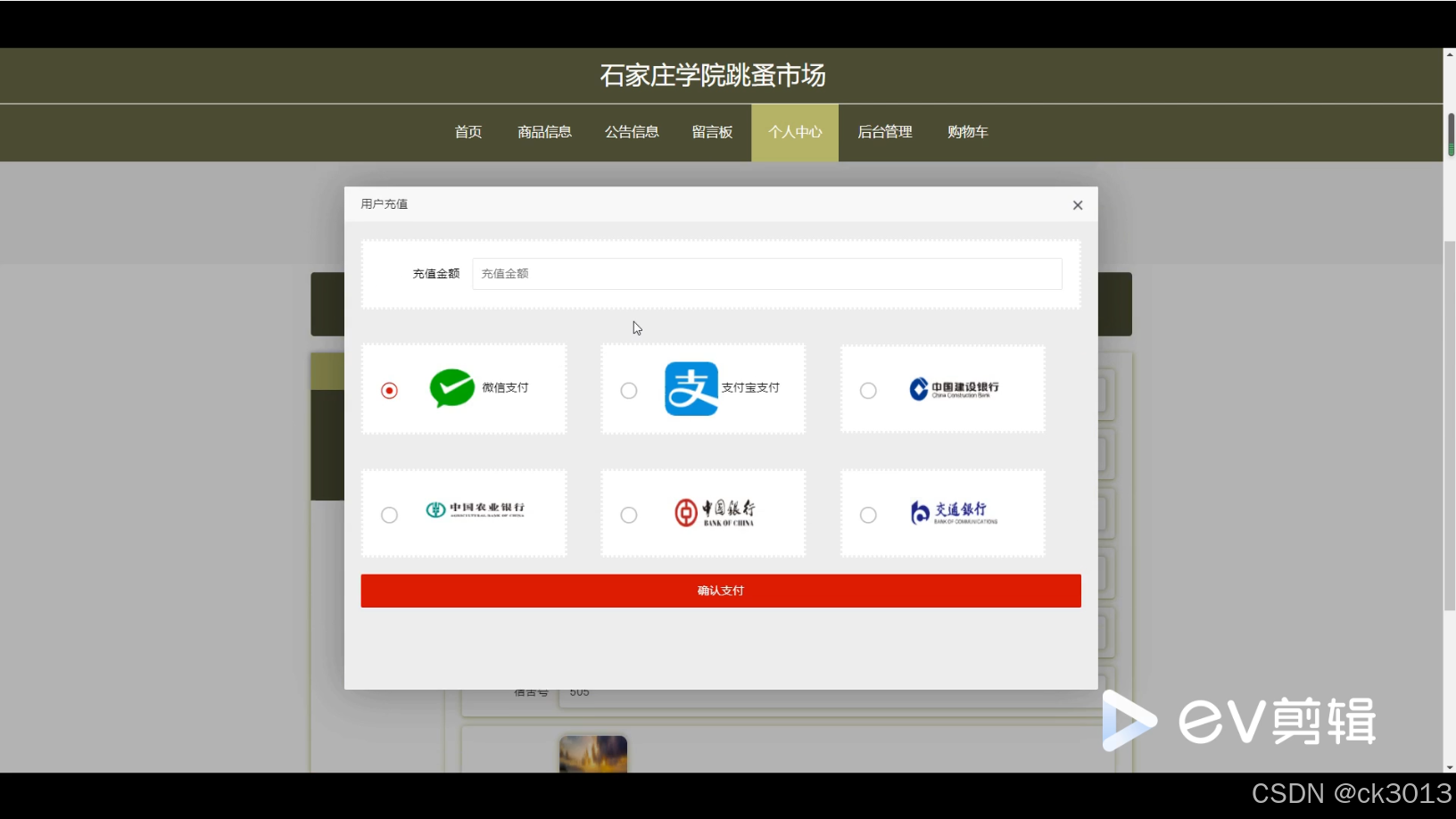
Task: Select the WeChat Pay radio button
Action: coord(389,391)
